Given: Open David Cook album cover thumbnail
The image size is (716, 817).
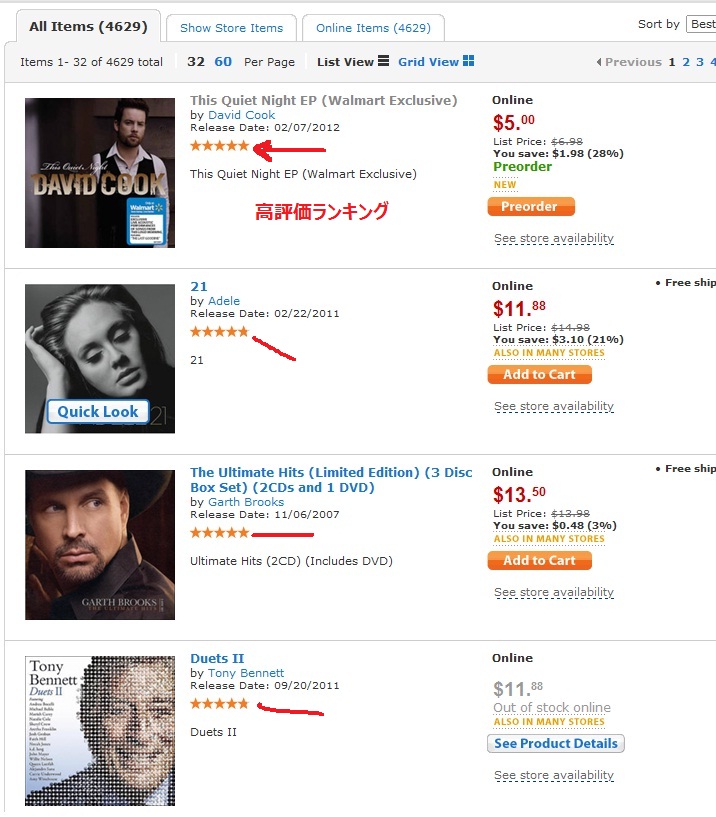Looking at the screenshot, I should [x=100, y=173].
